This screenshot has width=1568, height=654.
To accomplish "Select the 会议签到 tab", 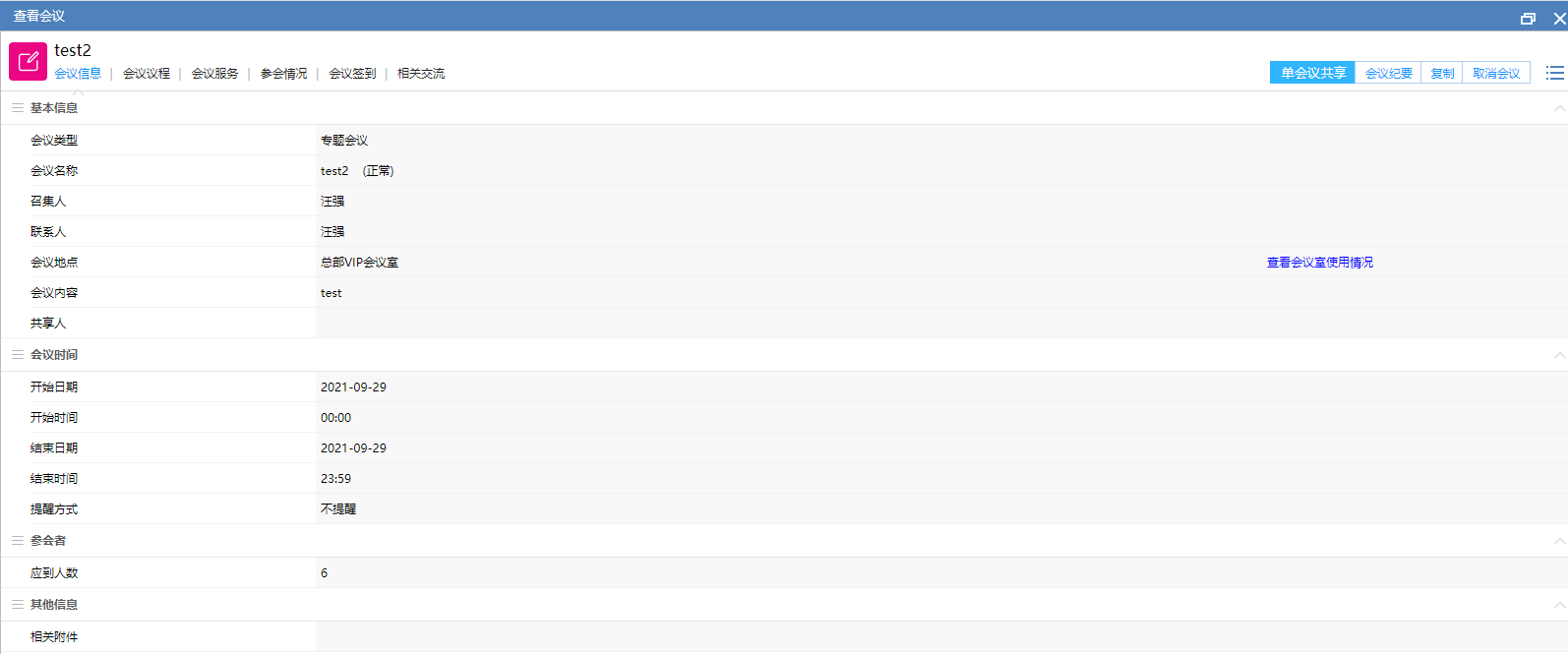I will [352, 74].
